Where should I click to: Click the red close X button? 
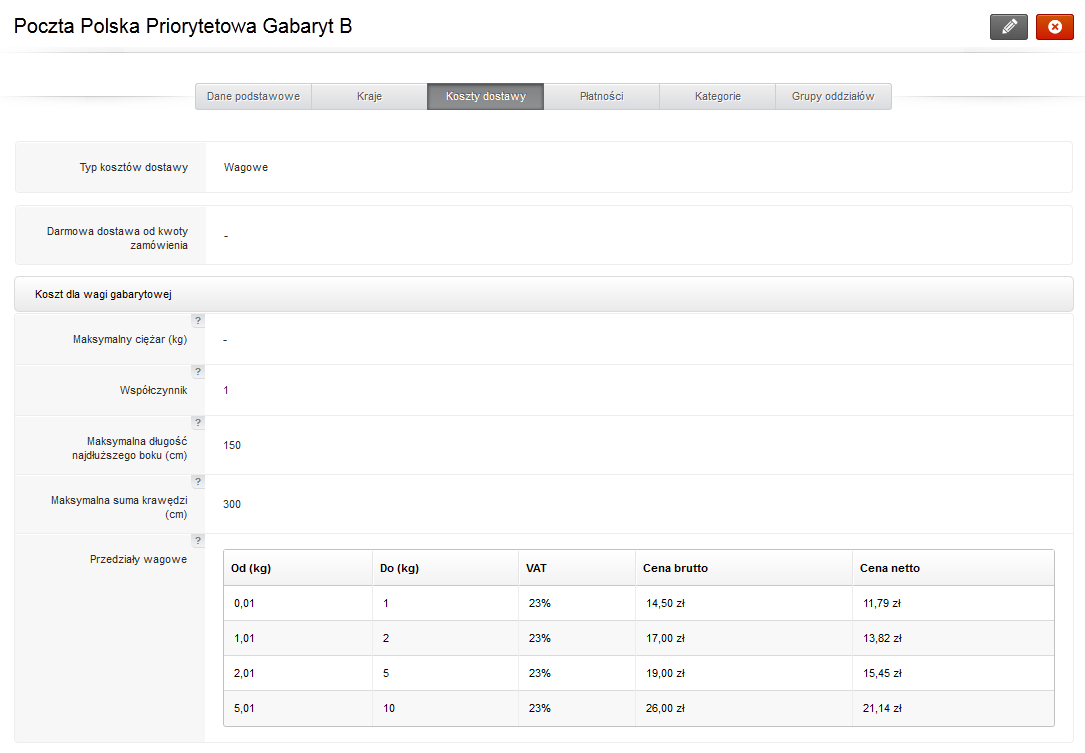[1055, 27]
